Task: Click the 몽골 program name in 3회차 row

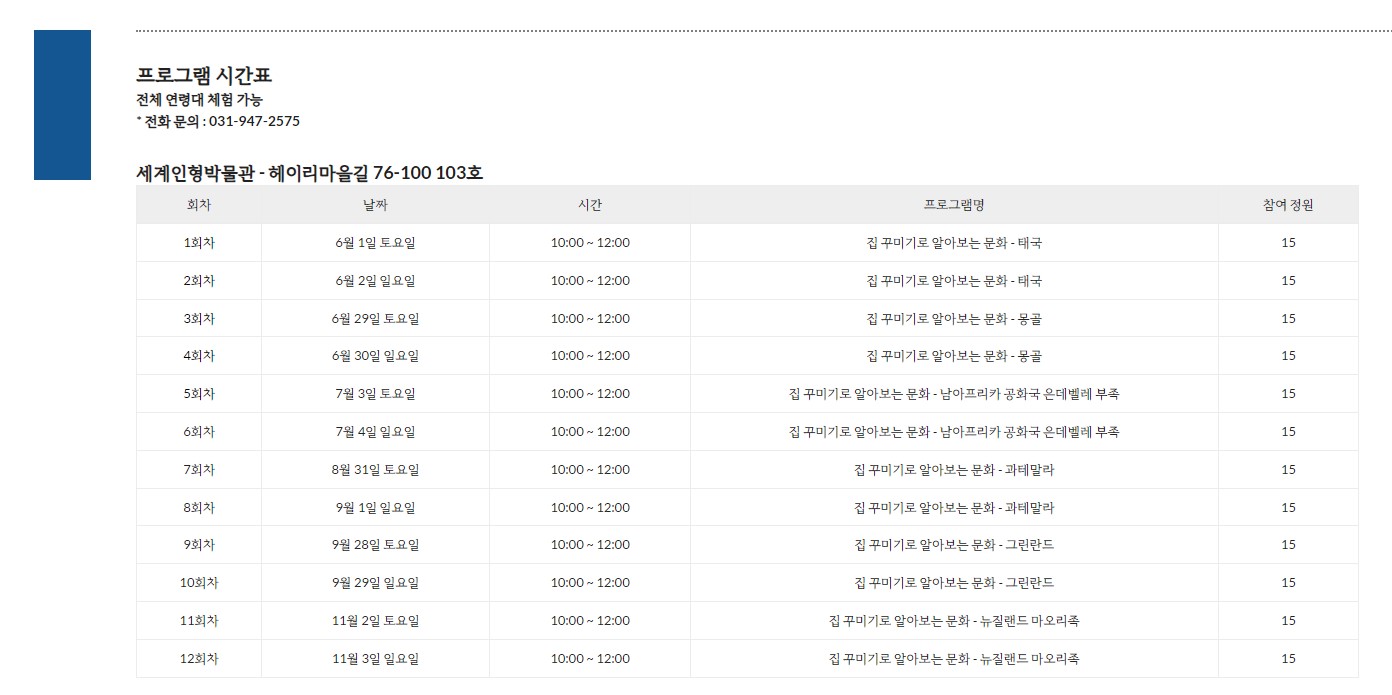Action: [954, 319]
